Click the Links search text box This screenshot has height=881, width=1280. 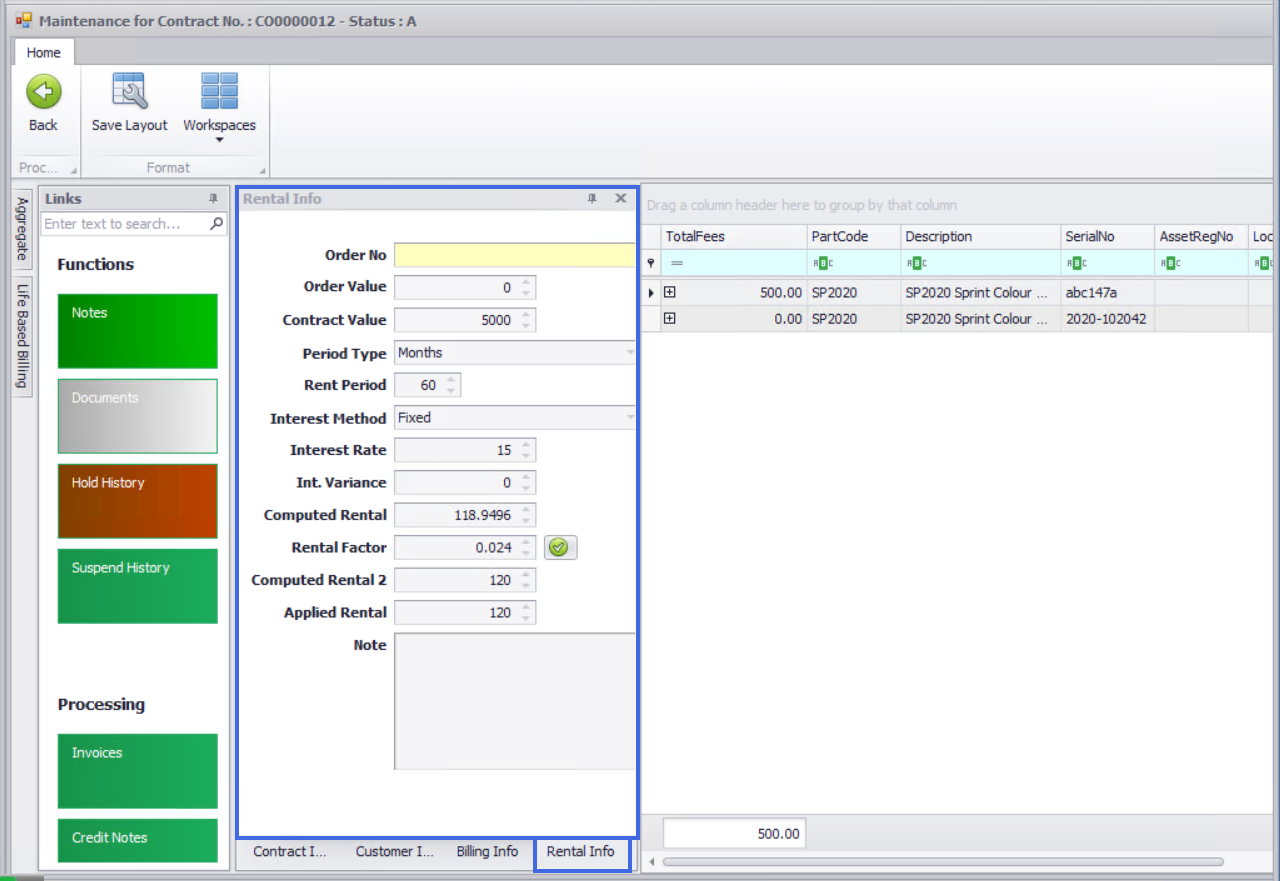tap(125, 224)
